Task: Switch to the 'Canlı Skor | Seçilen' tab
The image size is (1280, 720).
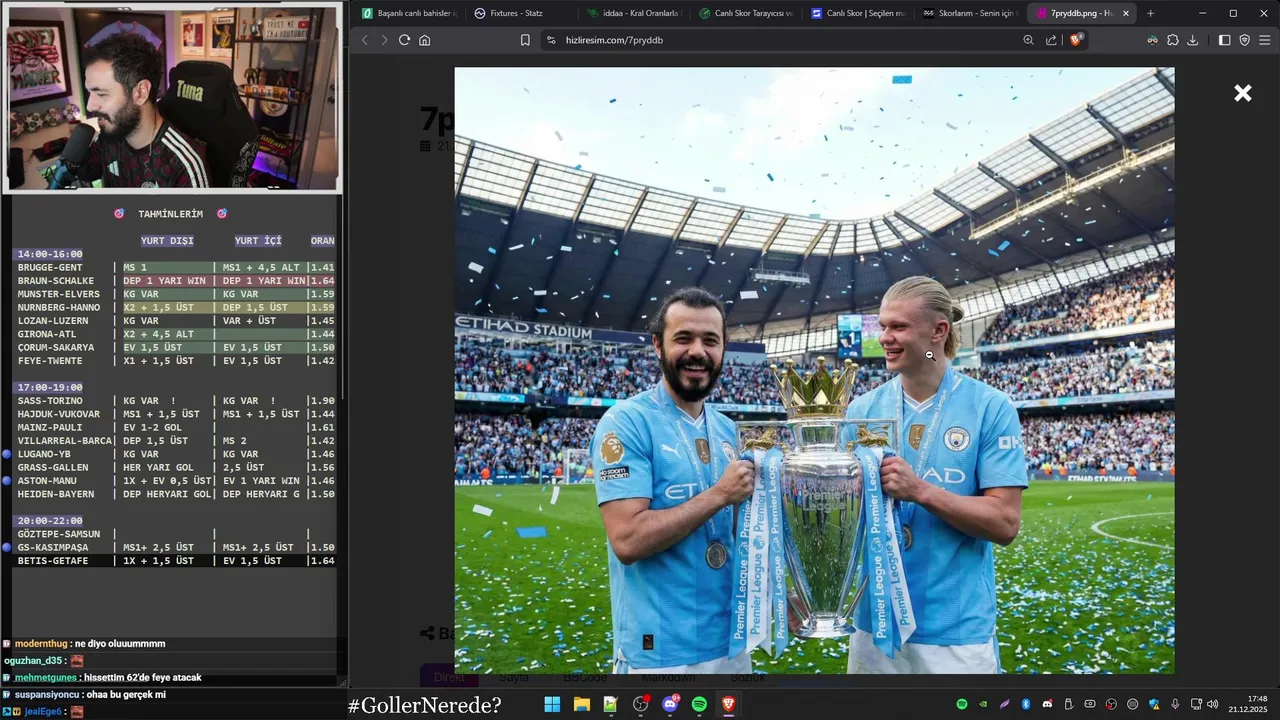Action: [x=858, y=13]
